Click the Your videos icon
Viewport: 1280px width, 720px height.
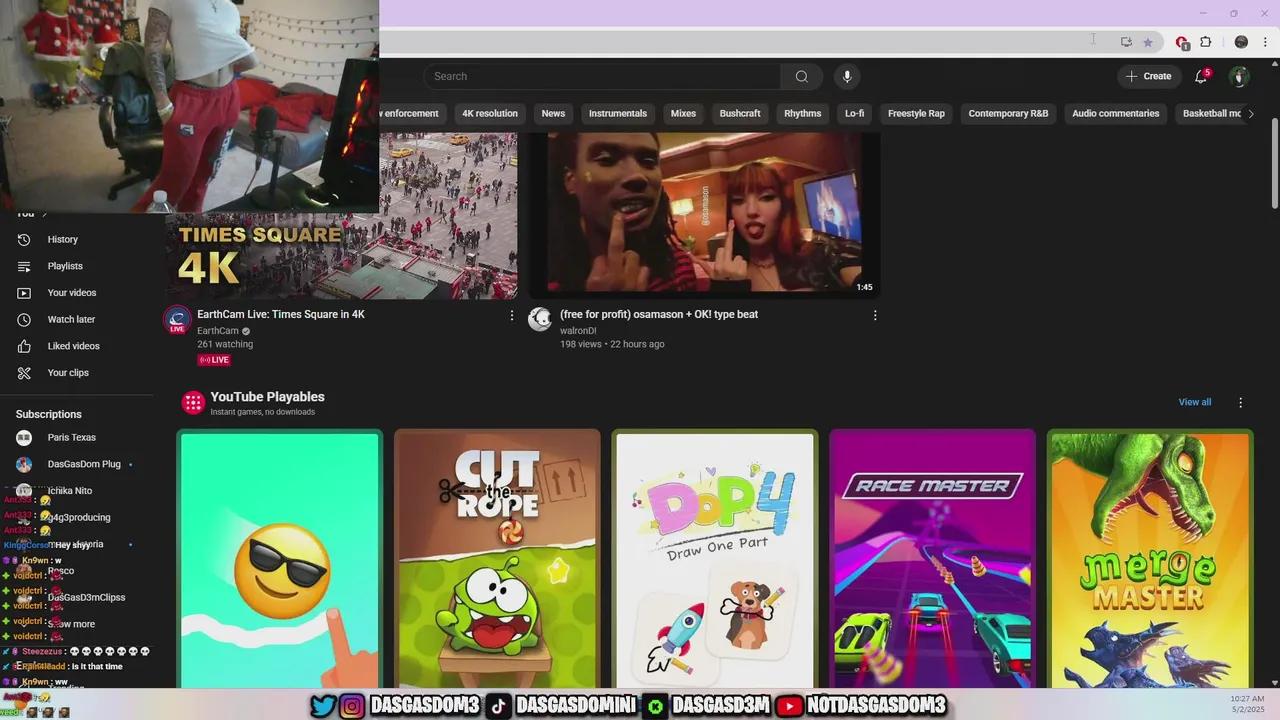click(x=25, y=293)
